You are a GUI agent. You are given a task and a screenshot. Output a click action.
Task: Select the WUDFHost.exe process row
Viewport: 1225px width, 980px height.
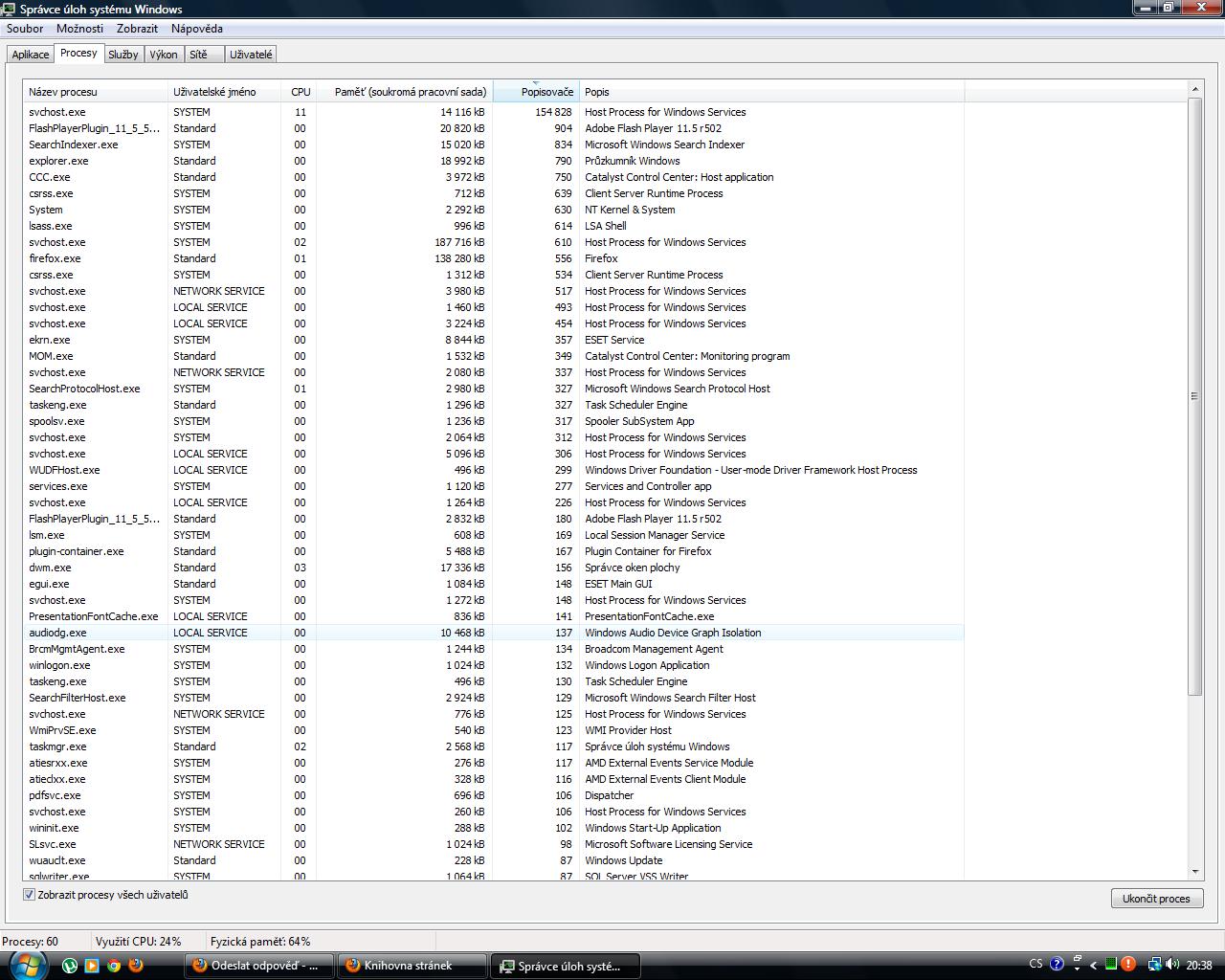tap(493, 470)
